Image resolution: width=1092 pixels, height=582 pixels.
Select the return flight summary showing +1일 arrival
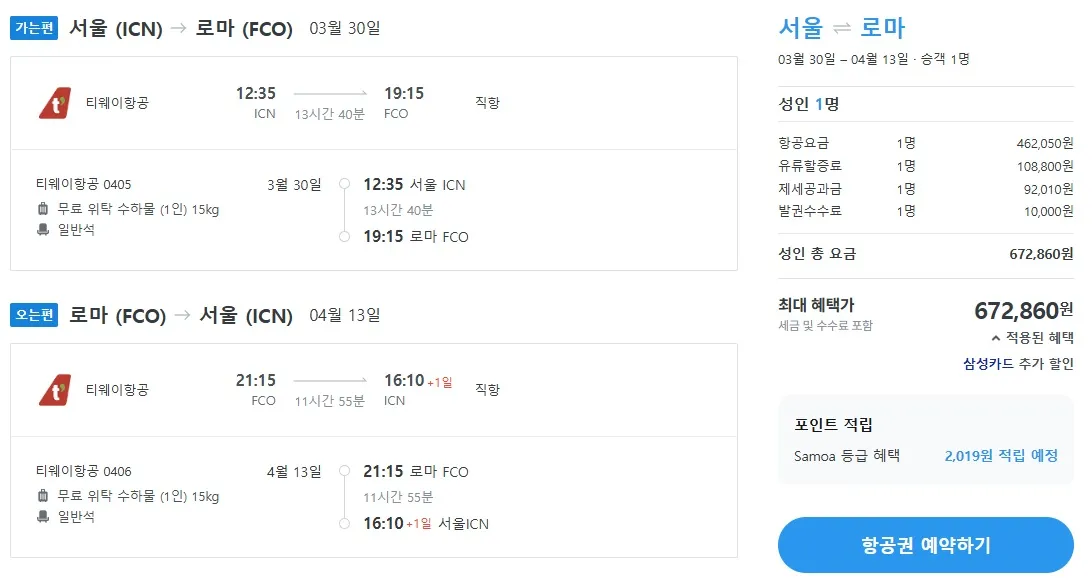[400, 388]
